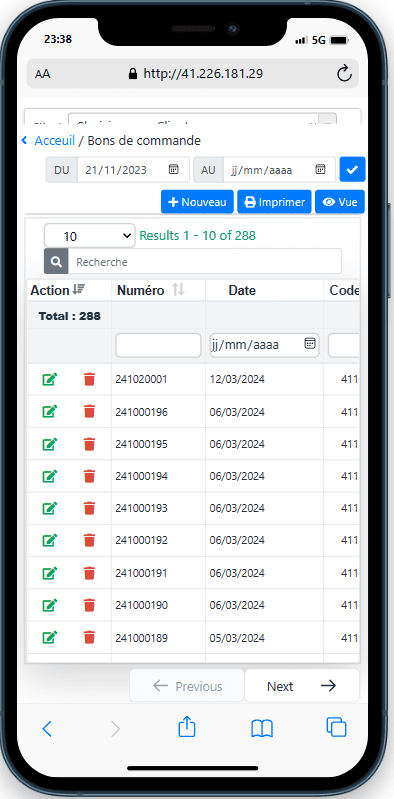Click Results 1 - 10 of 288 text

pos(198,236)
